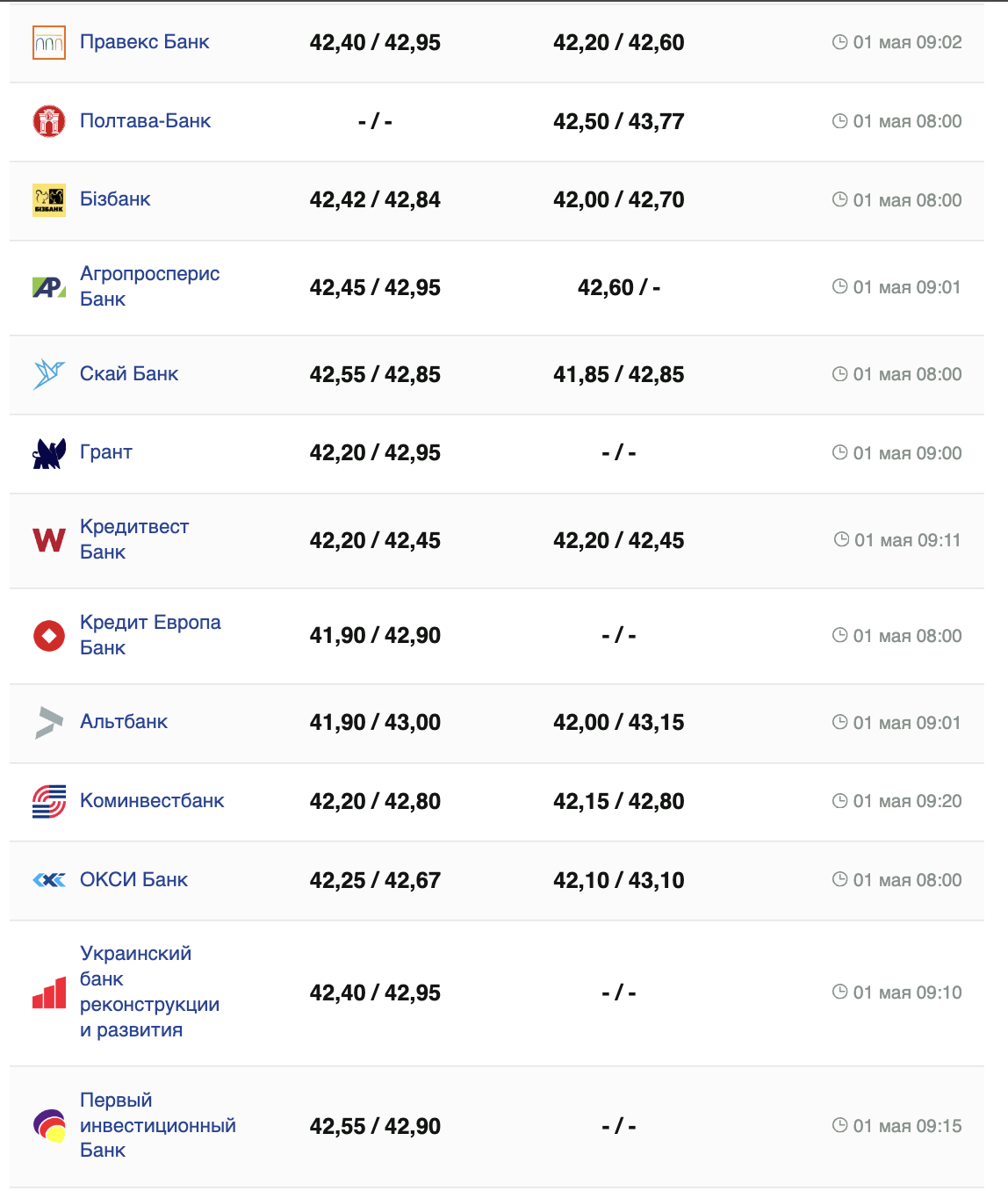Click the Грант griffin logo icon
Screen dimensions: 1008x1191
coord(49,453)
